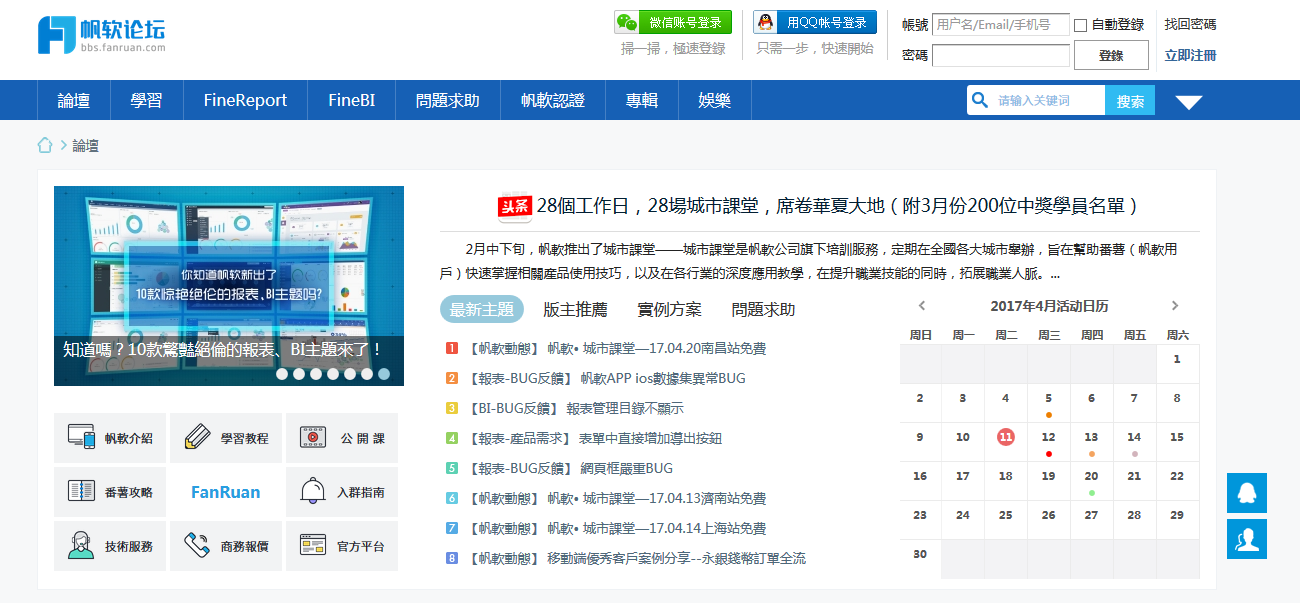1300x603 pixels.
Task: Open the 問題求助 navigation menu
Action: click(448, 100)
